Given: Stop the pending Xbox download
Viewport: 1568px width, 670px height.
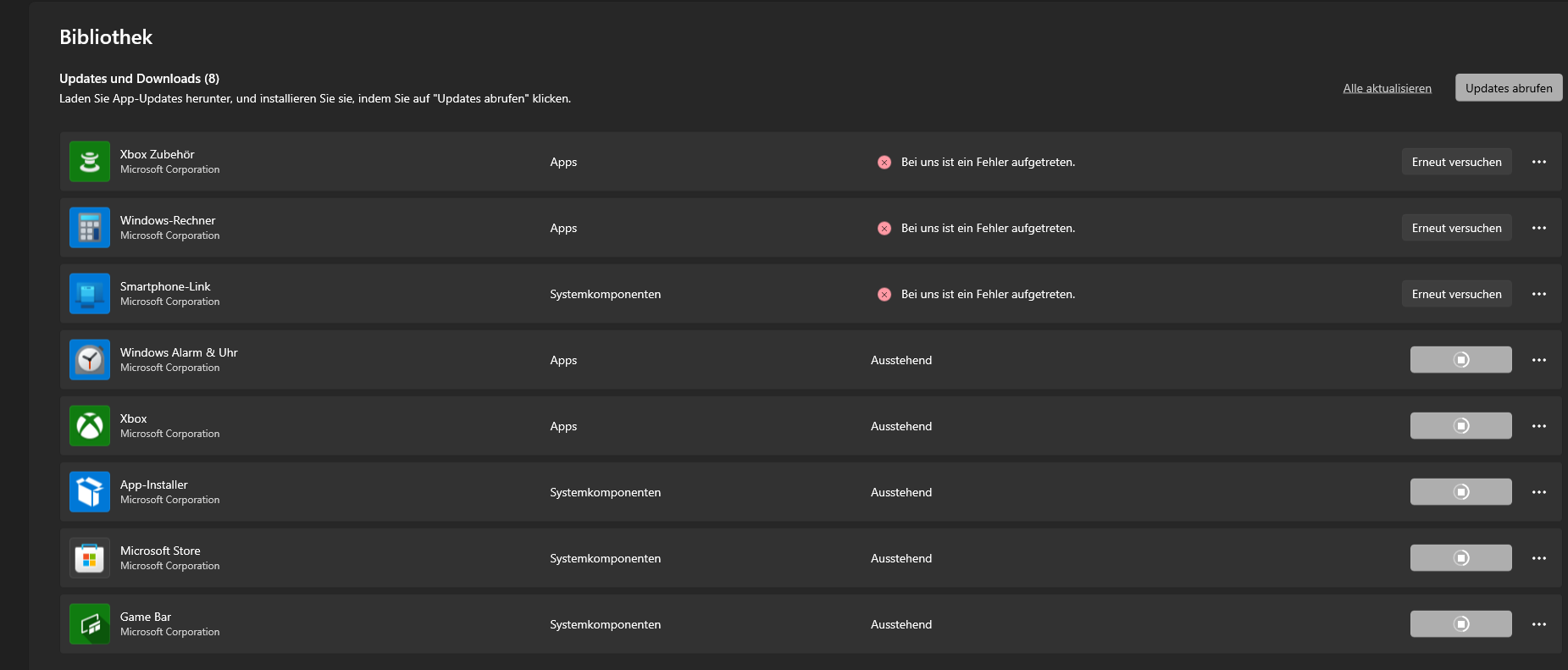Looking at the screenshot, I should pos(1461,426).
